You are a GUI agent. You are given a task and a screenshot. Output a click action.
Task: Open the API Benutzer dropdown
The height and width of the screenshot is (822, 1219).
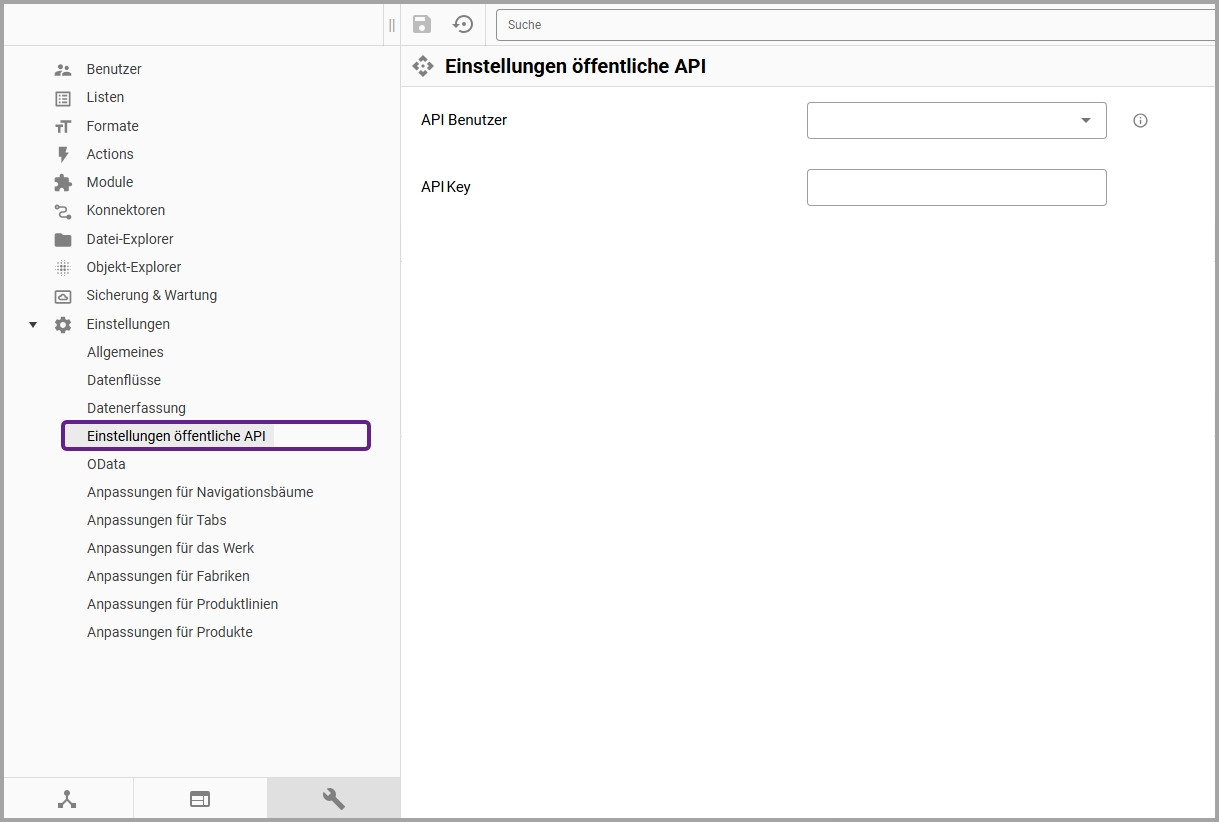[956, 121]
